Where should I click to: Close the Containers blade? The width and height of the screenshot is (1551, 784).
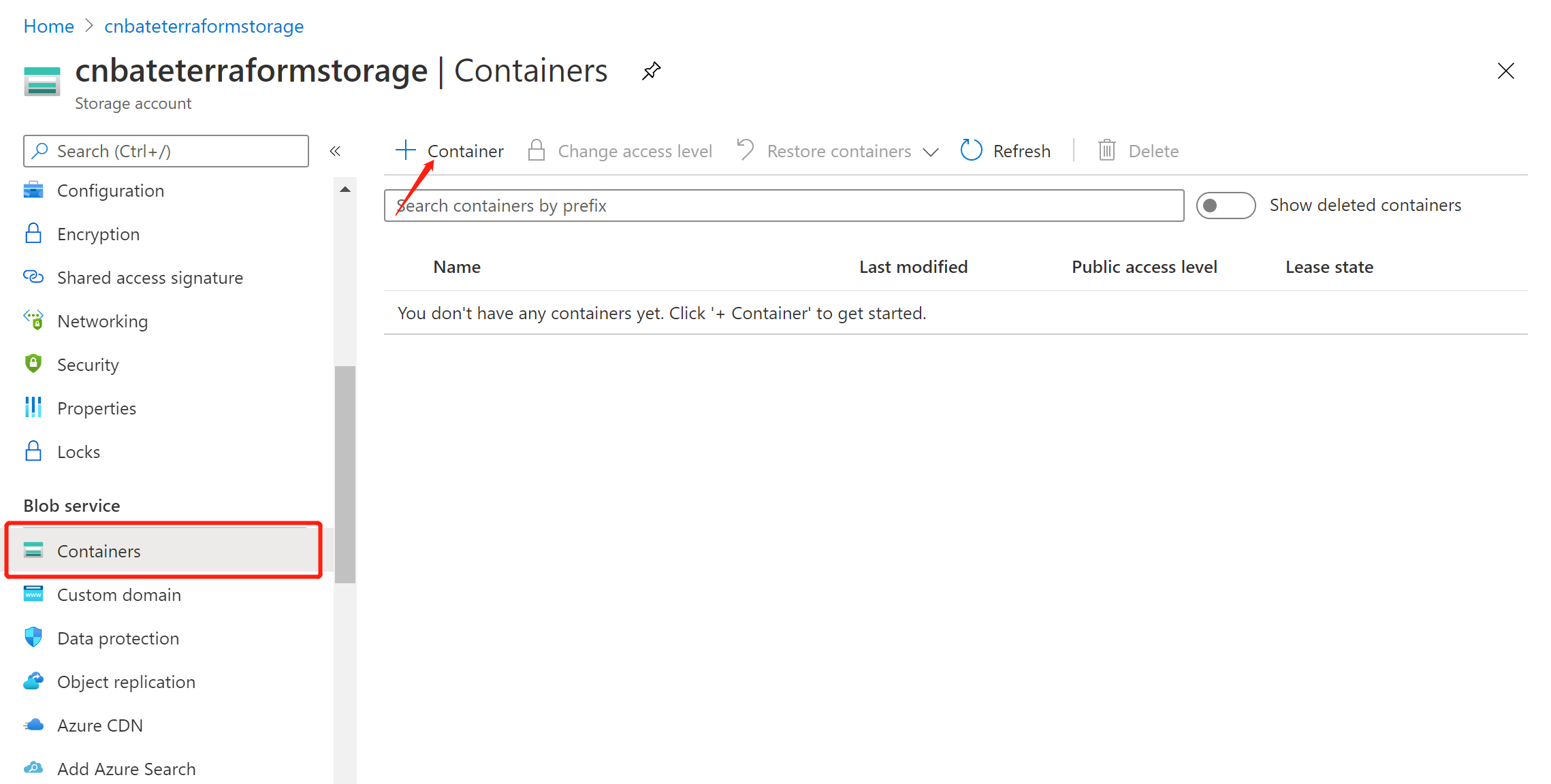(x=1506, y=71)
